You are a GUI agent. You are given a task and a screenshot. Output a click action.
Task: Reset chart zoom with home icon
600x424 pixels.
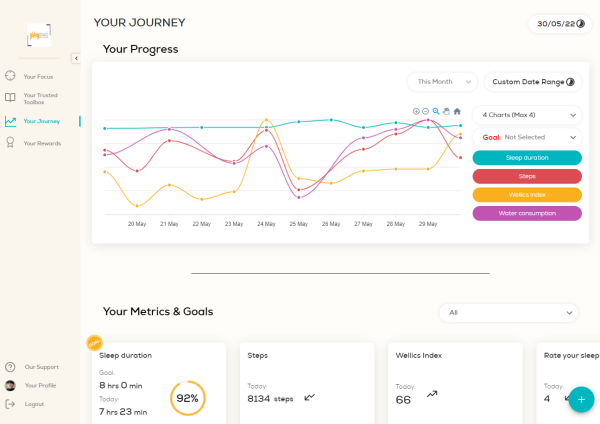coord(457,111)
